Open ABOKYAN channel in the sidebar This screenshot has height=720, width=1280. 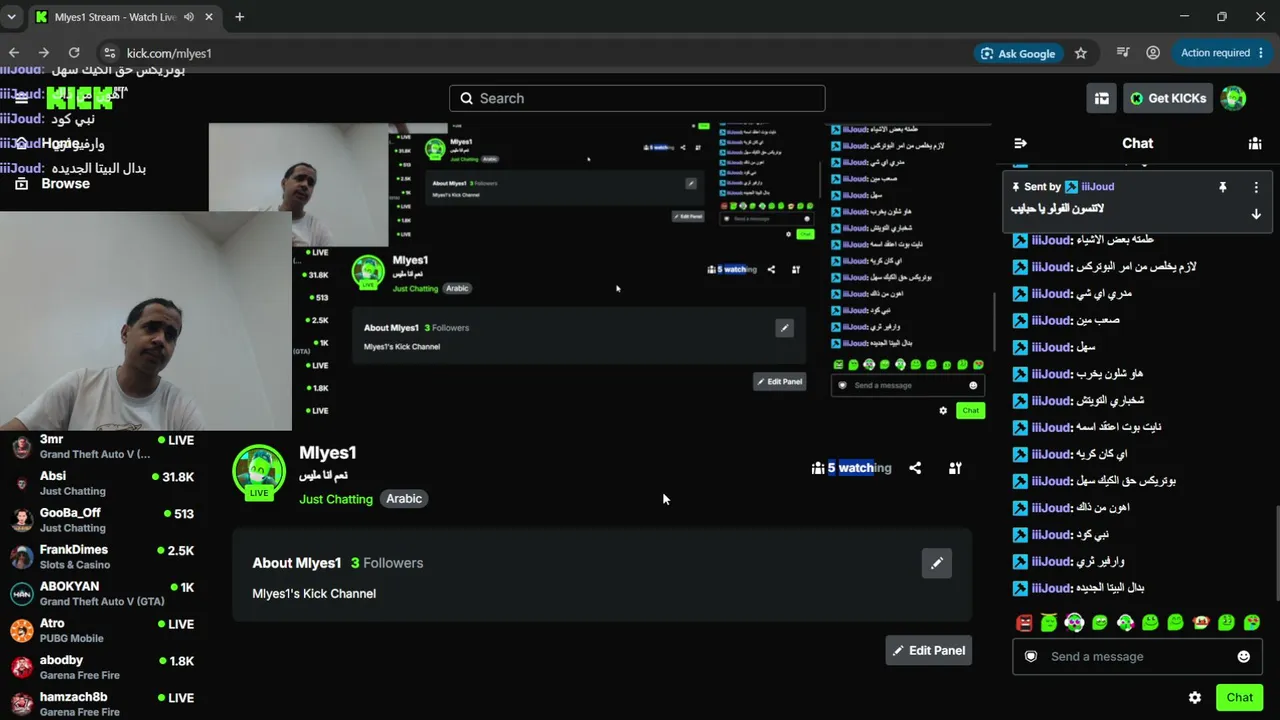(103, 594)
